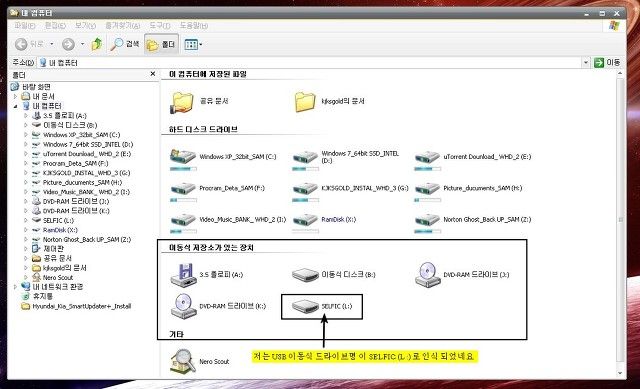Screen dimensions: 640x389
Task: Open the View (보기) menu
Action: pos(85,26)
